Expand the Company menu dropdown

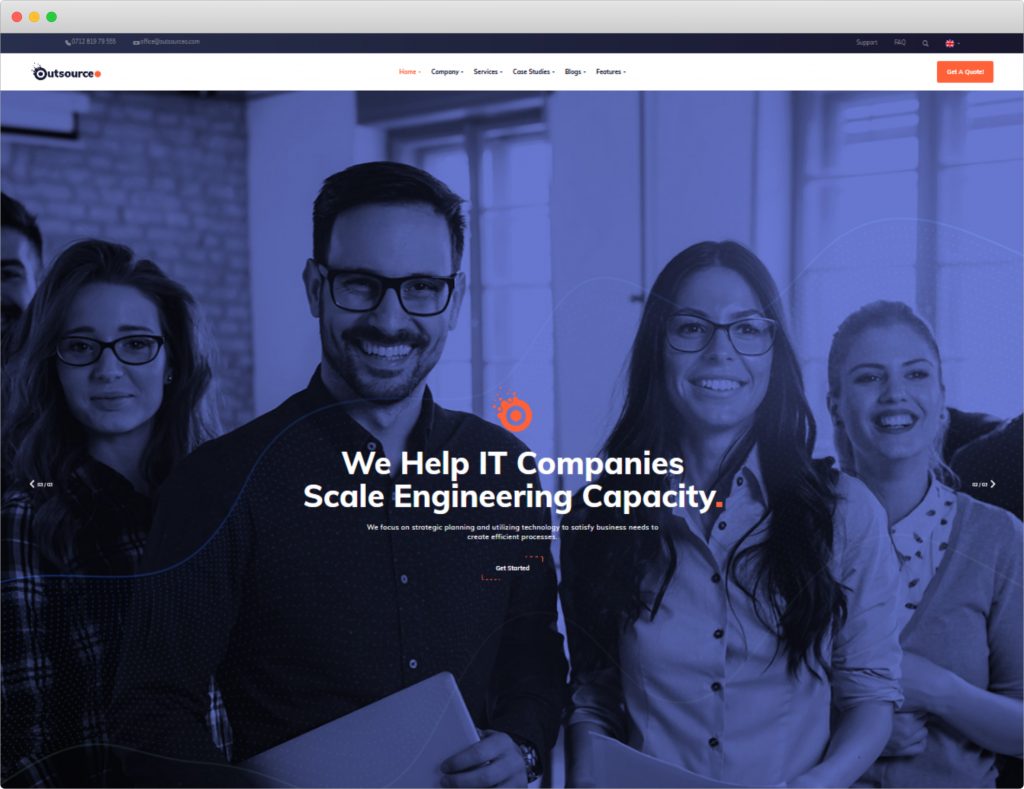(447, 72)
